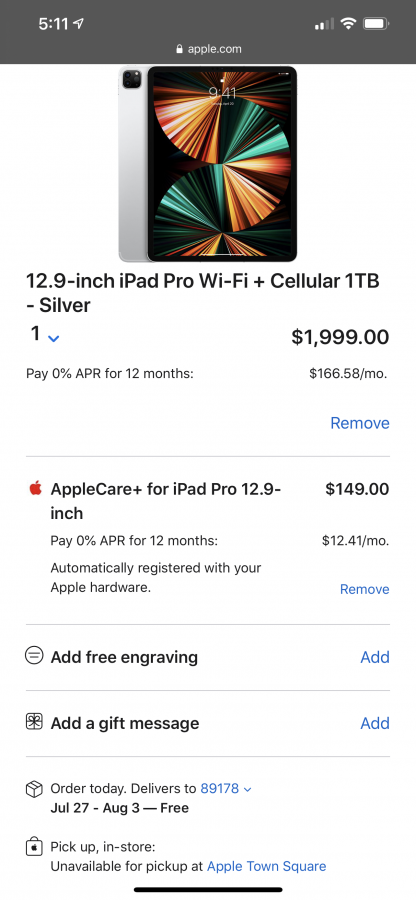416x900 pixels.
Task: Tap the location arrow in status bar
Action: click(79, 24)
